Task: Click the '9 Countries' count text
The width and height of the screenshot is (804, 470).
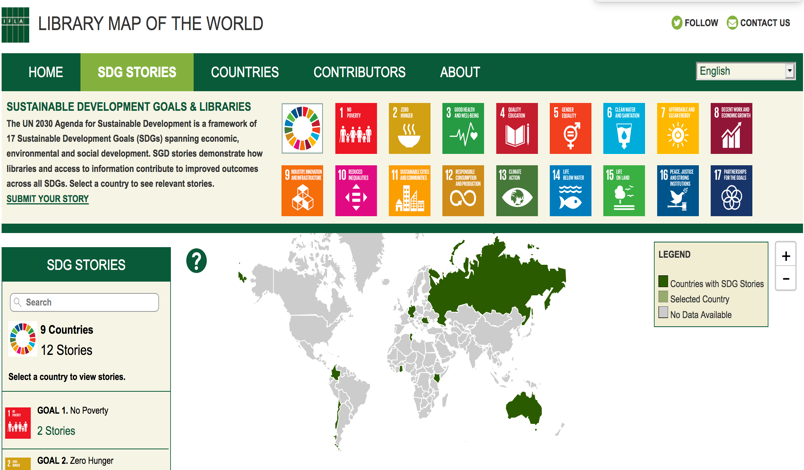Action: (x=67, y=330)
